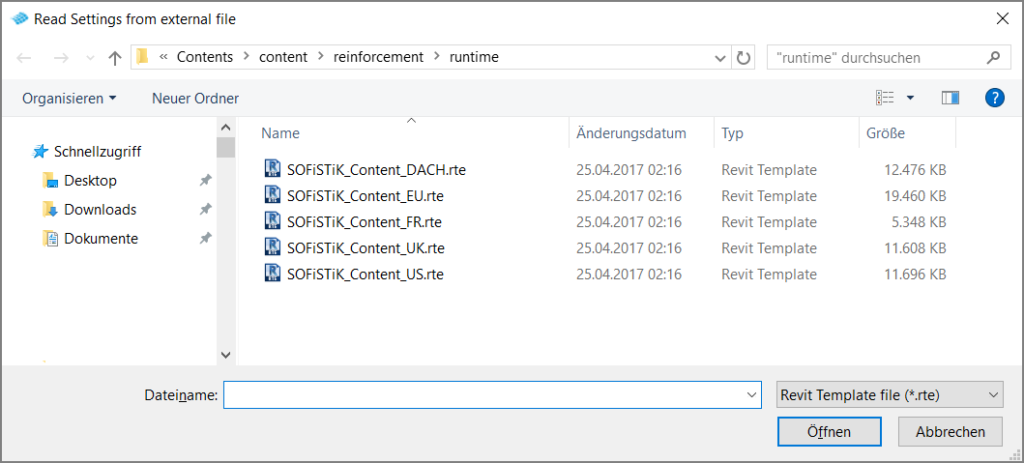Go forward using the right arrow
Viewport: 1024px width, 463px height.
pos(61,58)
